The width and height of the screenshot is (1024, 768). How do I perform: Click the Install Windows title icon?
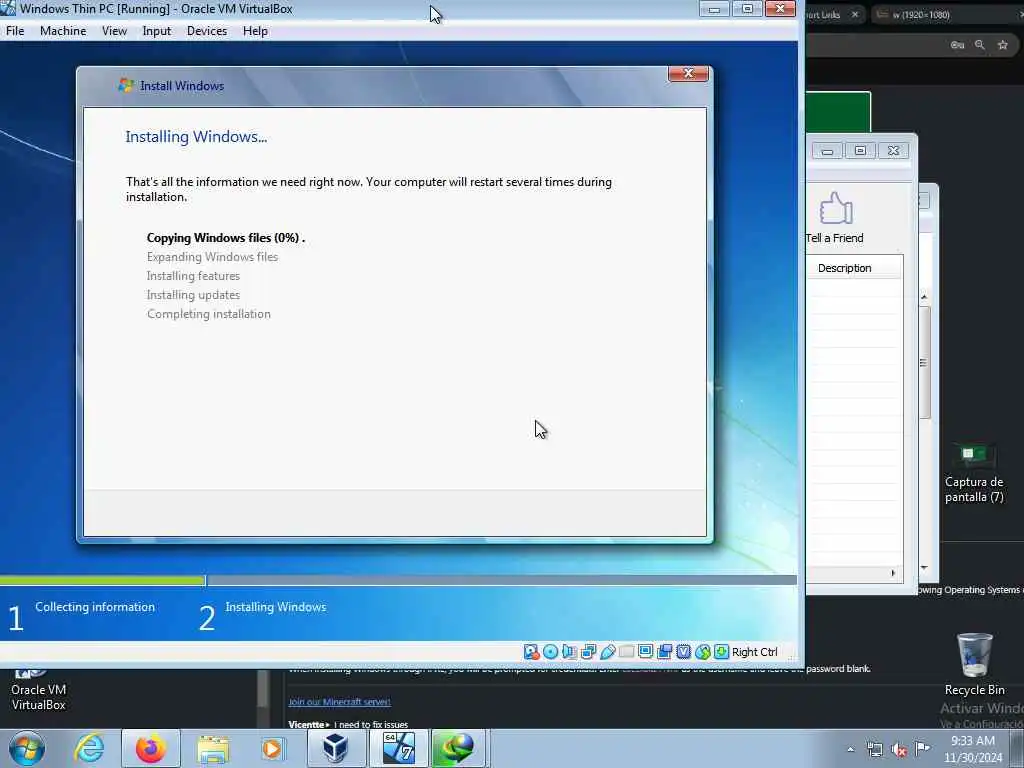[125, 85]
